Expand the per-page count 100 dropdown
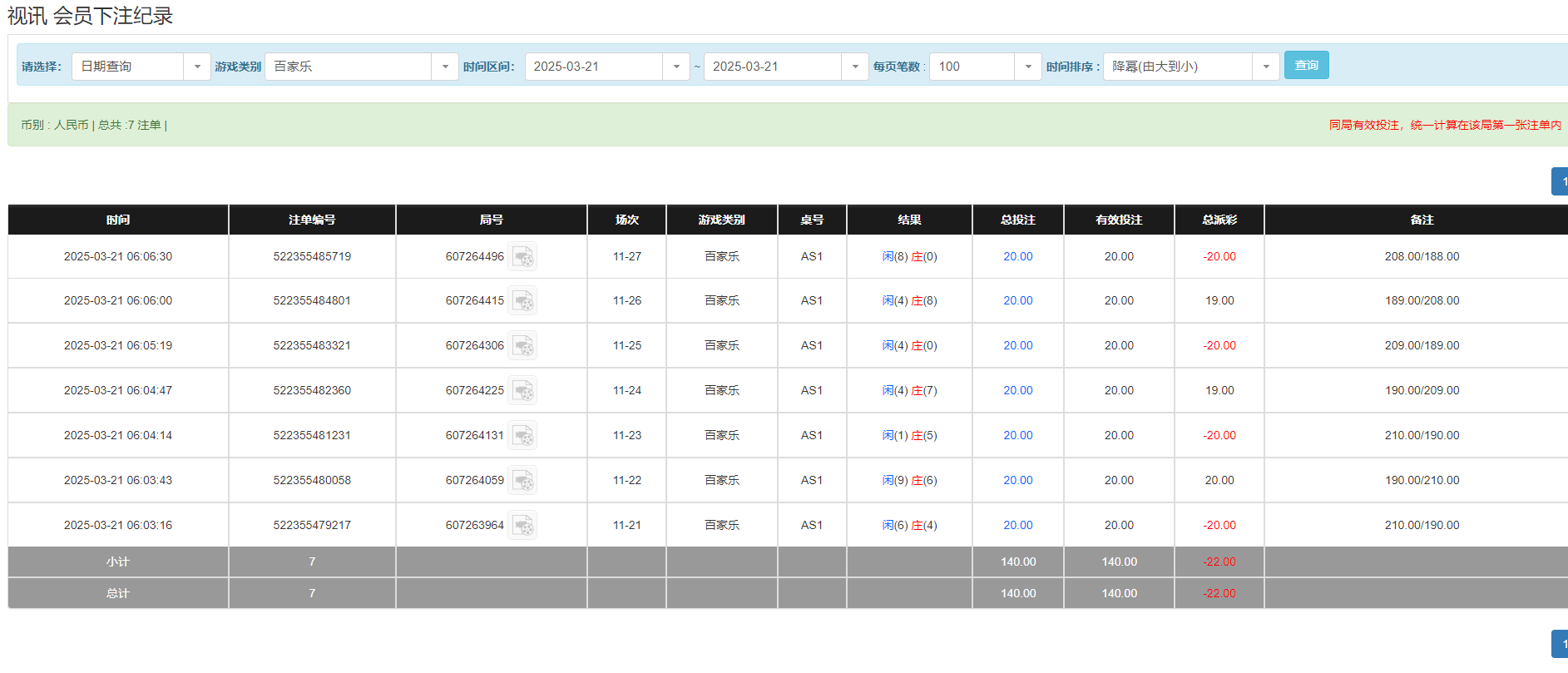This screenshot has height=673, width=1568. pos(1027,67)
